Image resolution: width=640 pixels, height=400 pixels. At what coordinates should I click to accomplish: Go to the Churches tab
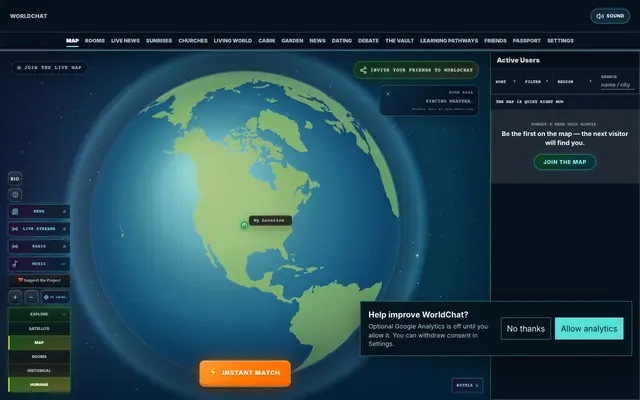pos(193,41)
